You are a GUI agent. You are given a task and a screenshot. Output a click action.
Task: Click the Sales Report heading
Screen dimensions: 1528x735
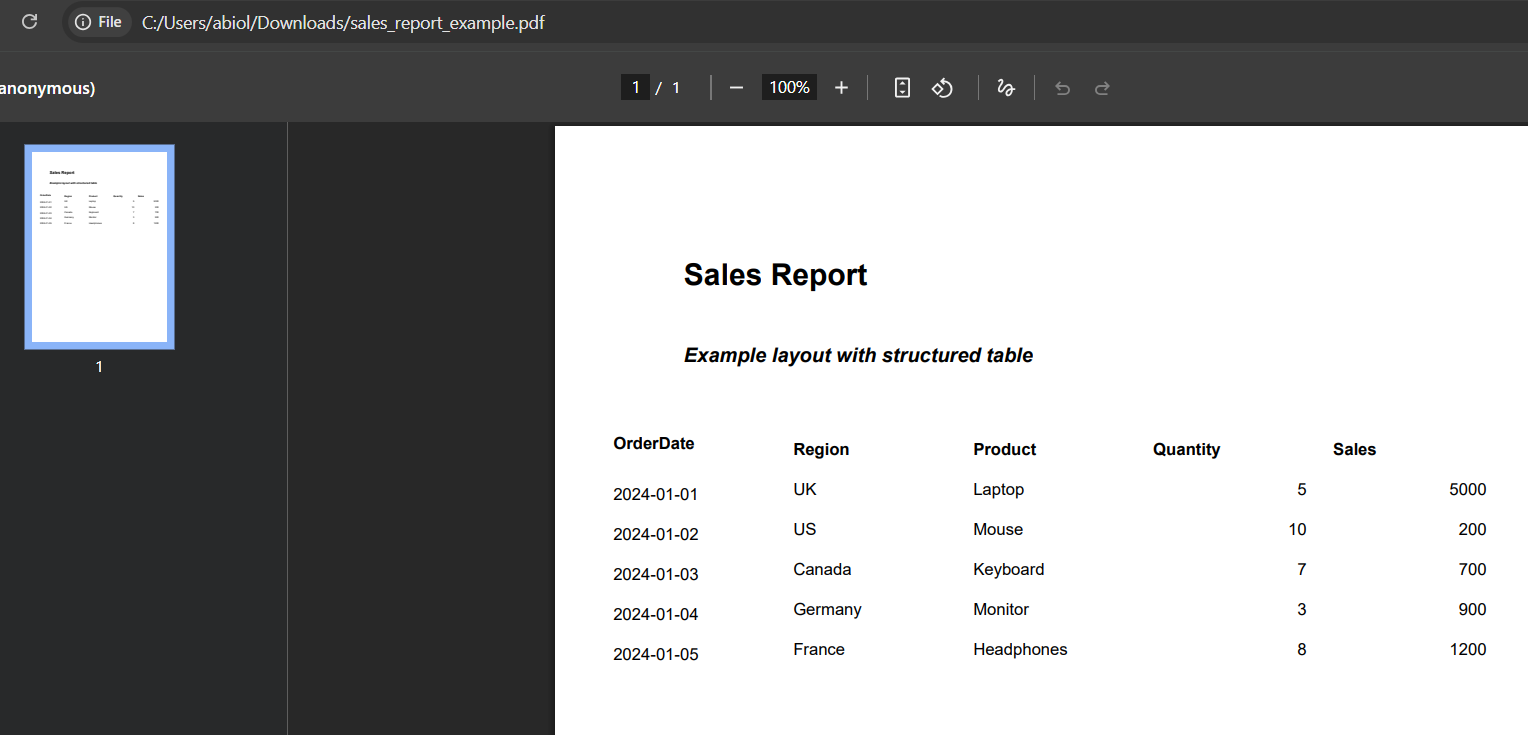pos(775,275)
